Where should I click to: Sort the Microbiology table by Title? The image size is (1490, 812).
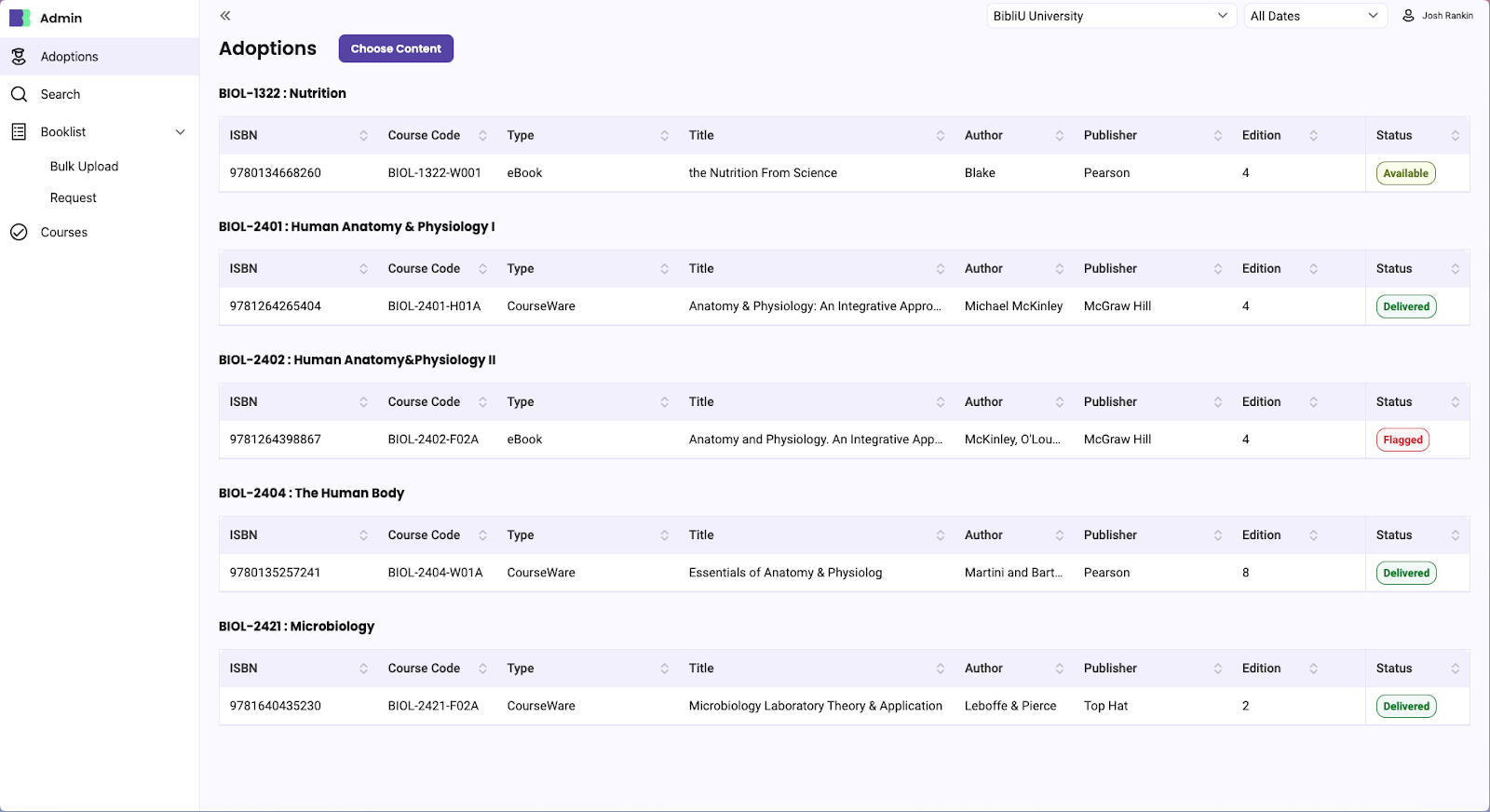pos(940,669)
